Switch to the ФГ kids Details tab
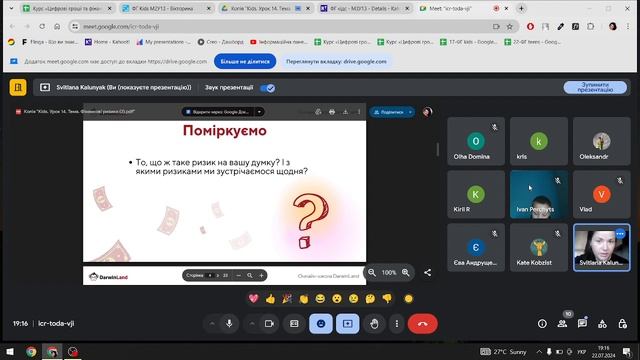 coord(365,8)
